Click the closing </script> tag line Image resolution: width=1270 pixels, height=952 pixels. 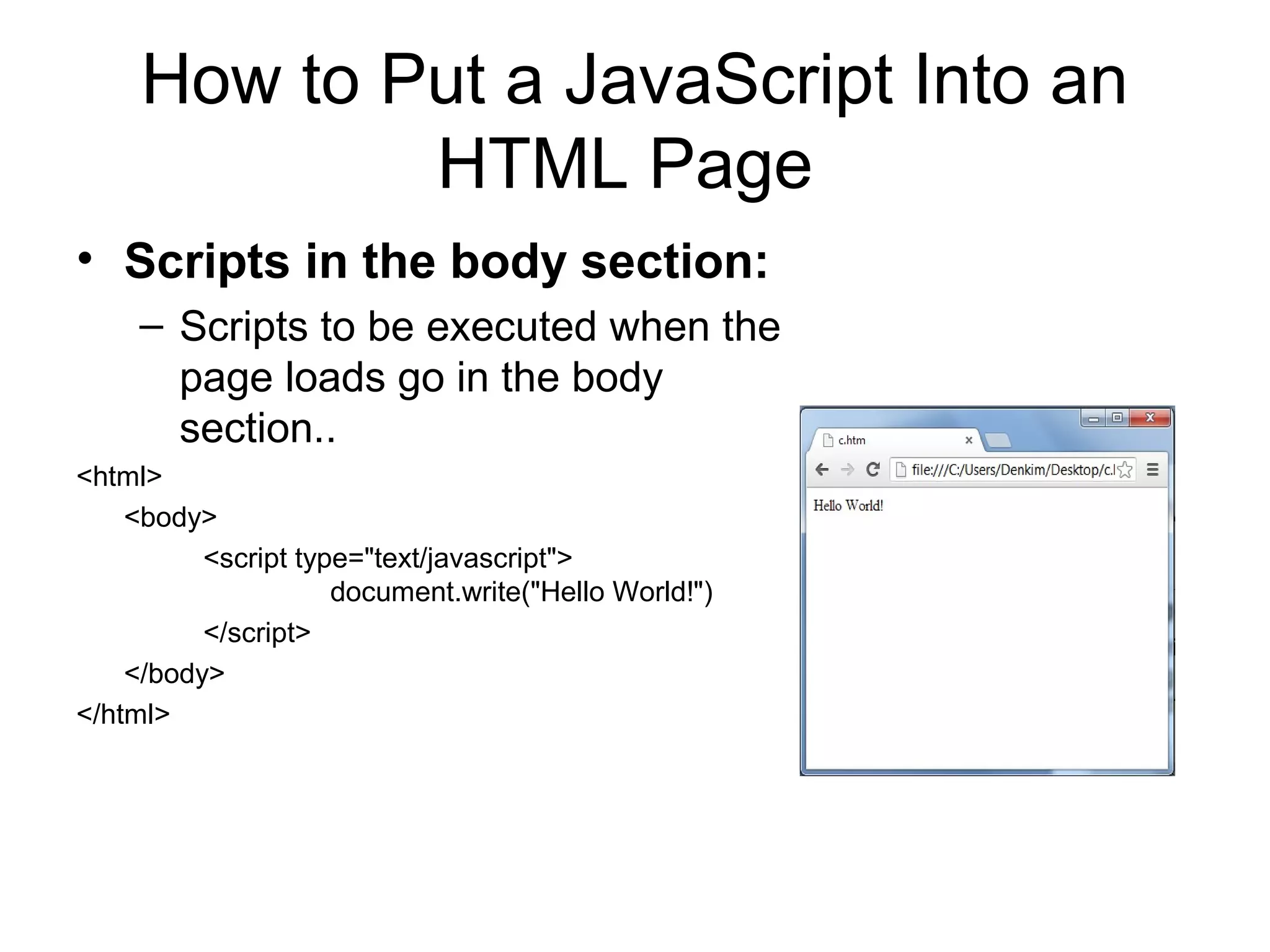[257, 633]
